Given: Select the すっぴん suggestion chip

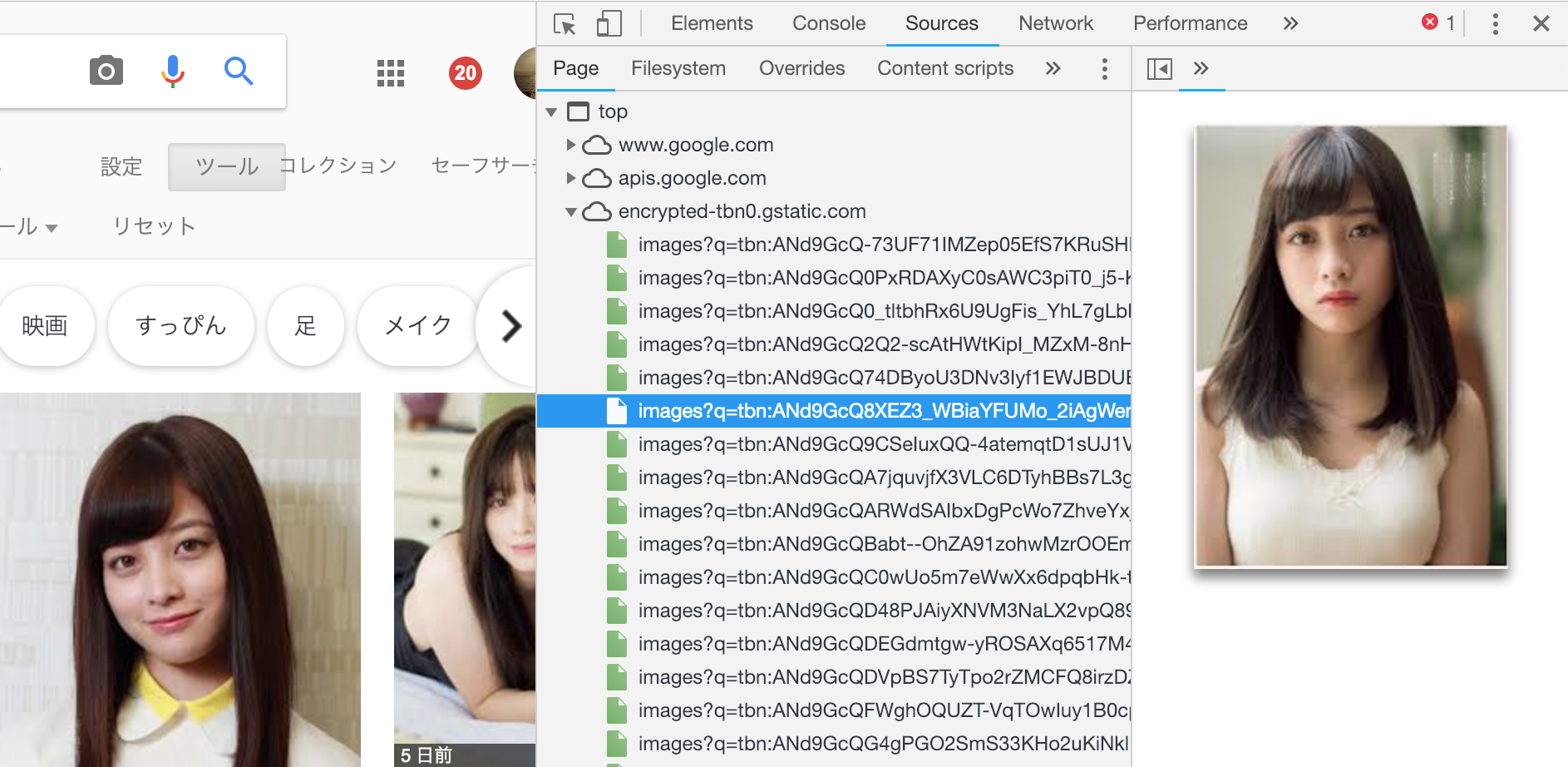Looking at the screenshot, I should tap(180, 326).
